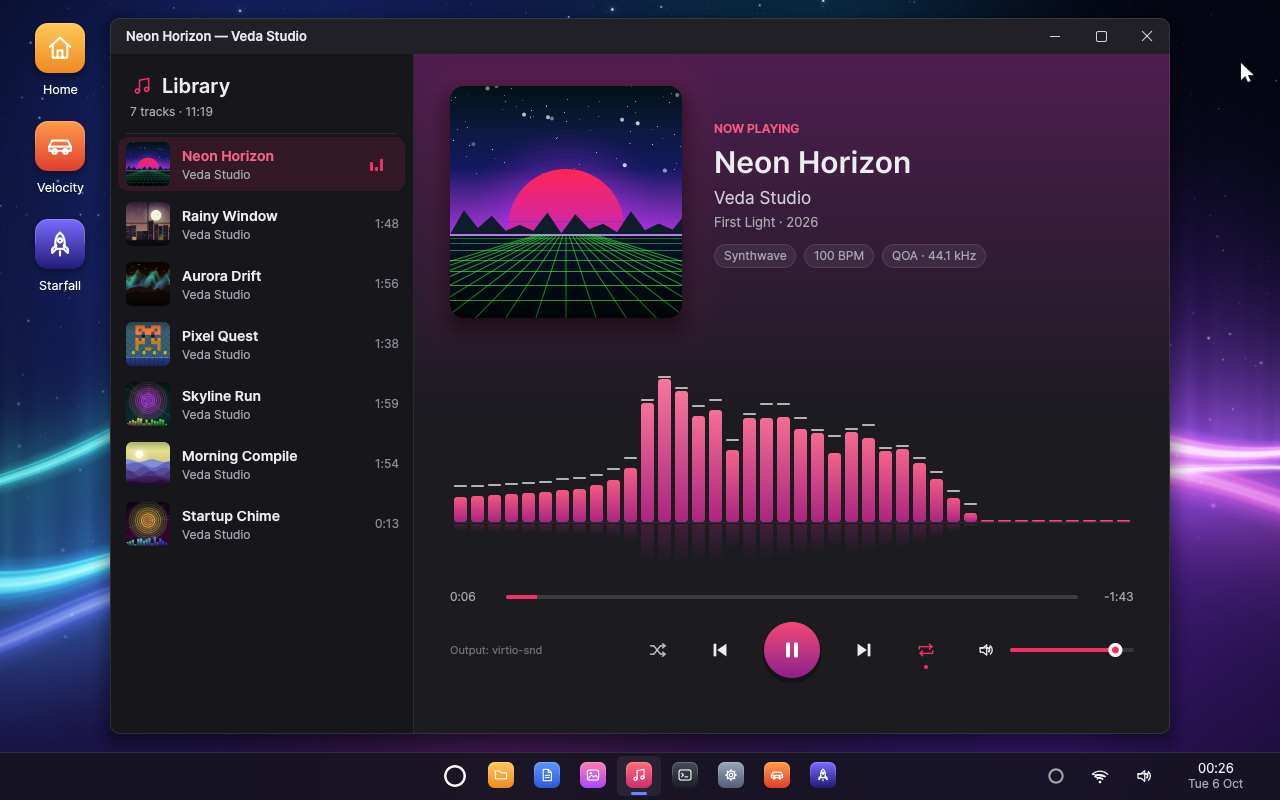Play the Rainy Window track
Image resolution: width=1280 pixels, height=800 pixels.
coord(262,224)
